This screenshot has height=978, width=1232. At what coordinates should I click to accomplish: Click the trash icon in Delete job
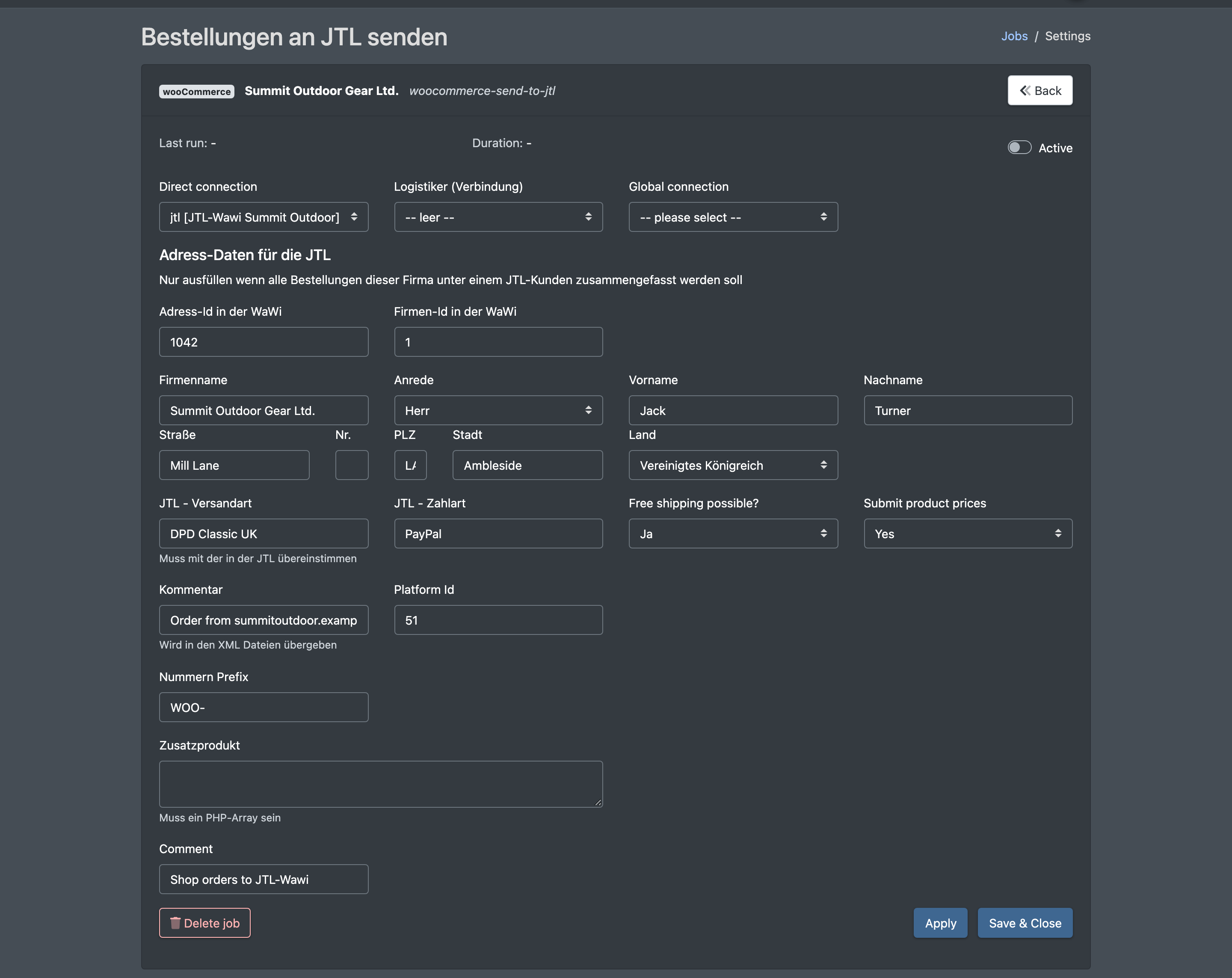pyautogui.click(x=175, y=922)
